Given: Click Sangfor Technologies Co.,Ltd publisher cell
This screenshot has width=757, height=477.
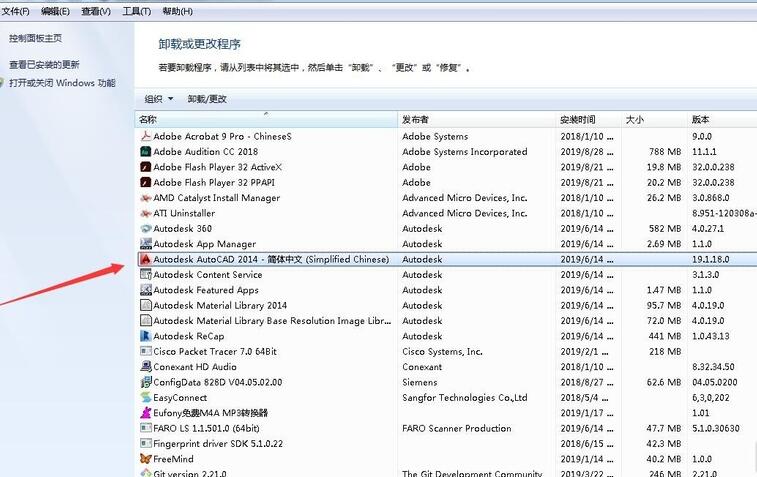Looking at the screenshot, I should pos(464,398).
